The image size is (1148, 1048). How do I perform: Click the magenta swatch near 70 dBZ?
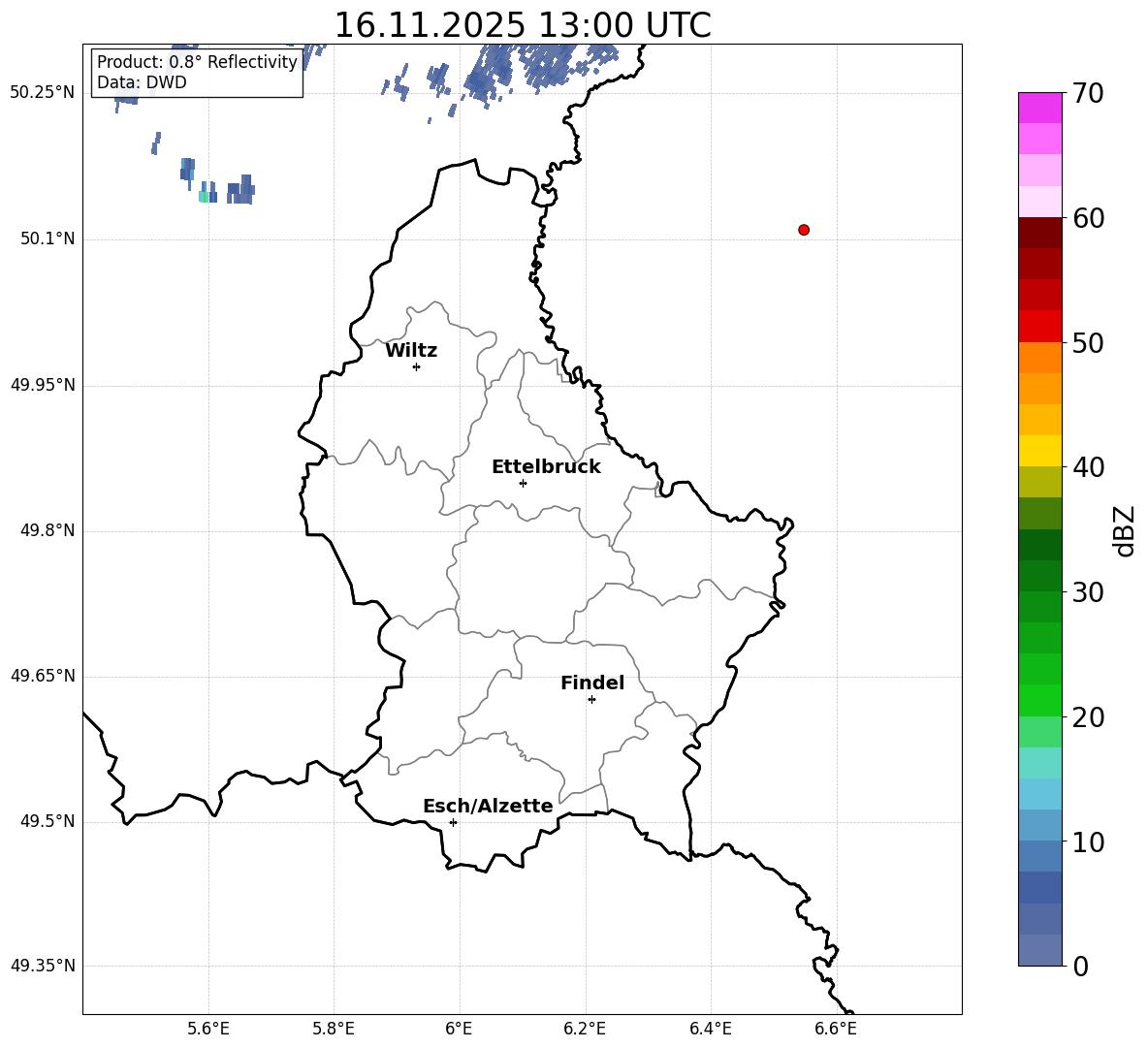click(x=1039, y=108)
